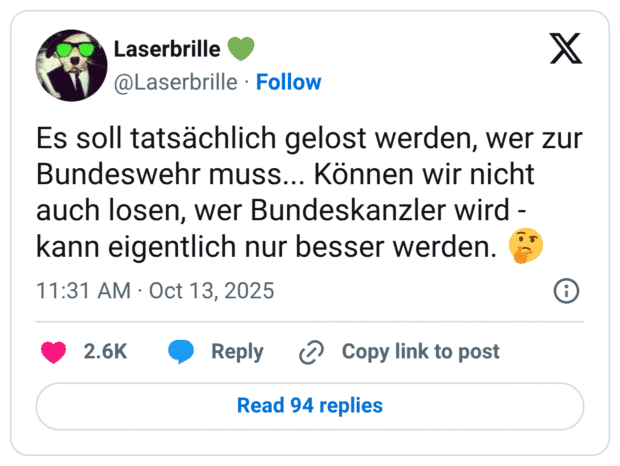Select the "Copy link to post" text
The height and width of the screenshot is (466, 620).
click(x=420, y=352)
